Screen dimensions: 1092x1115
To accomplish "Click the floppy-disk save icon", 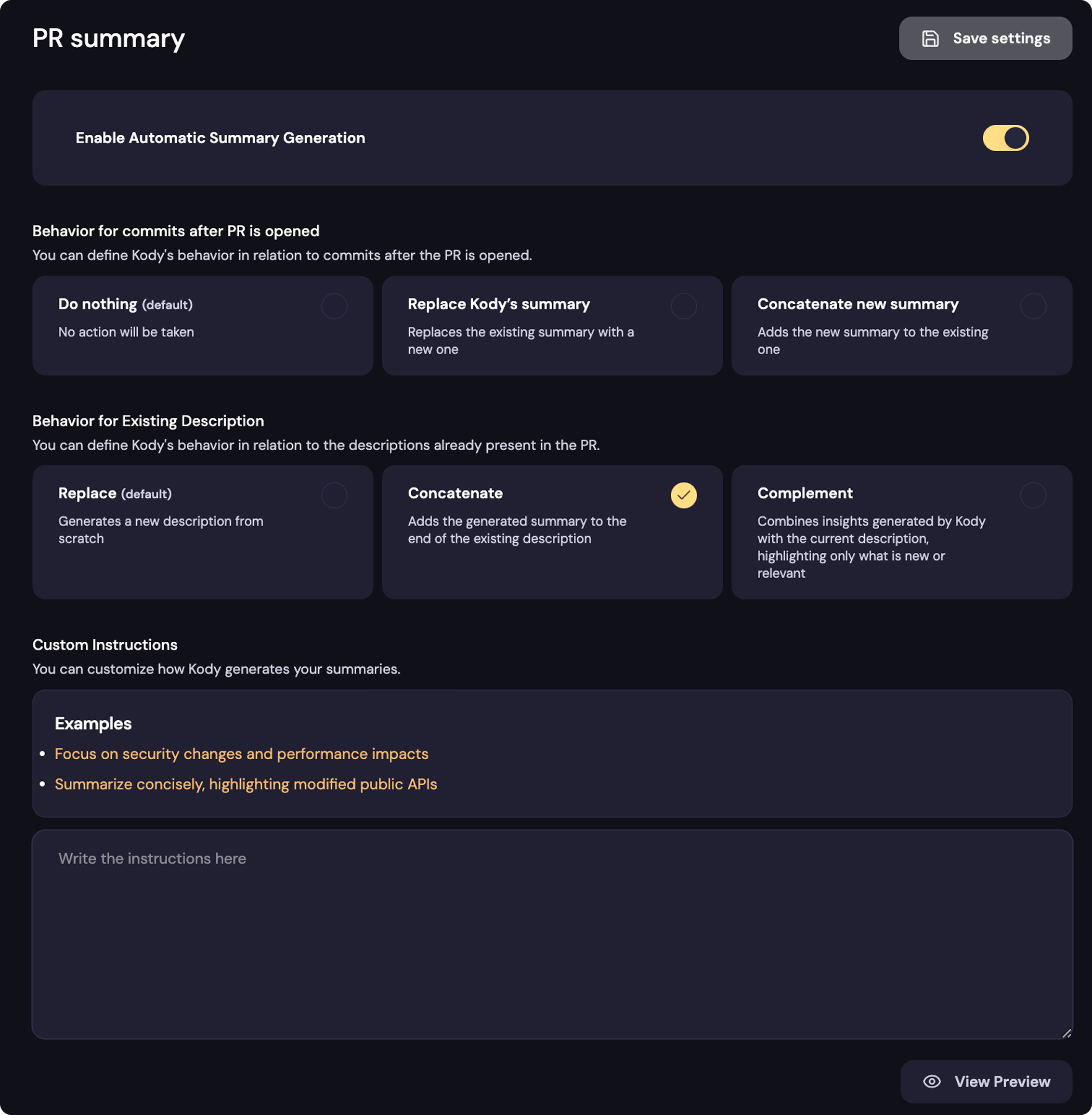I will click(930, 39).
